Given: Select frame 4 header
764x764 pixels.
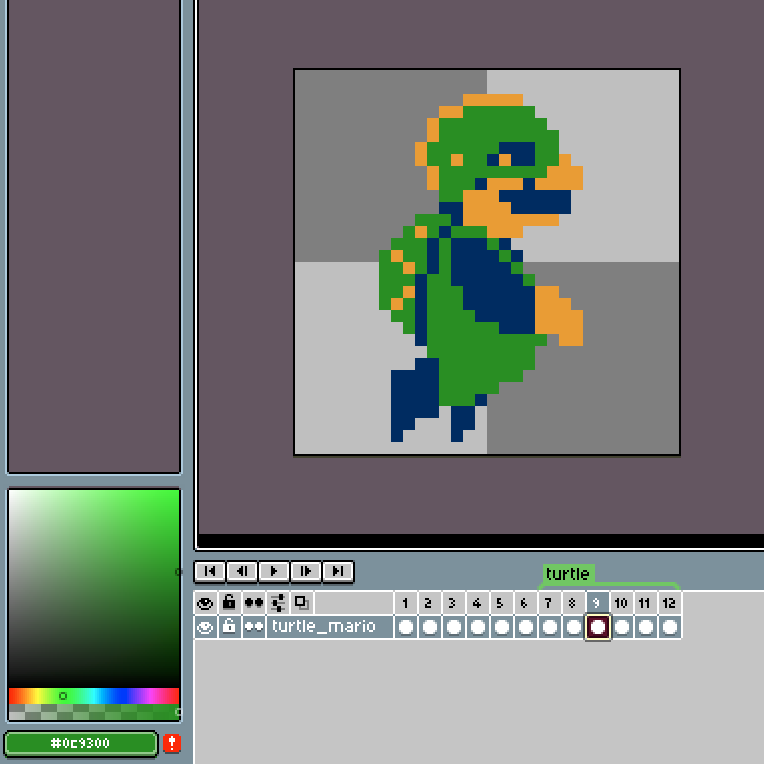Looking at the screenshot, I should 477,603.
